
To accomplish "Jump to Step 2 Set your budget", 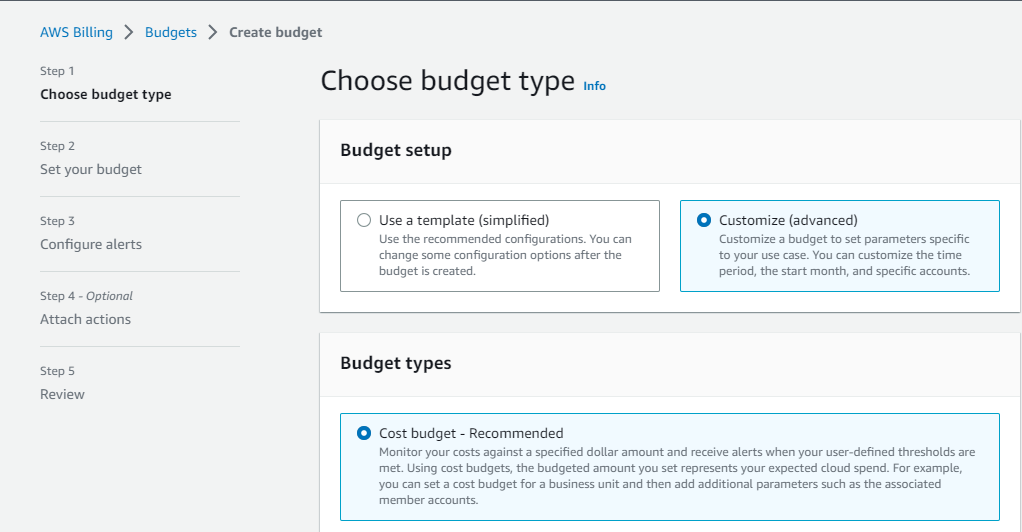I will pos(91,169).
